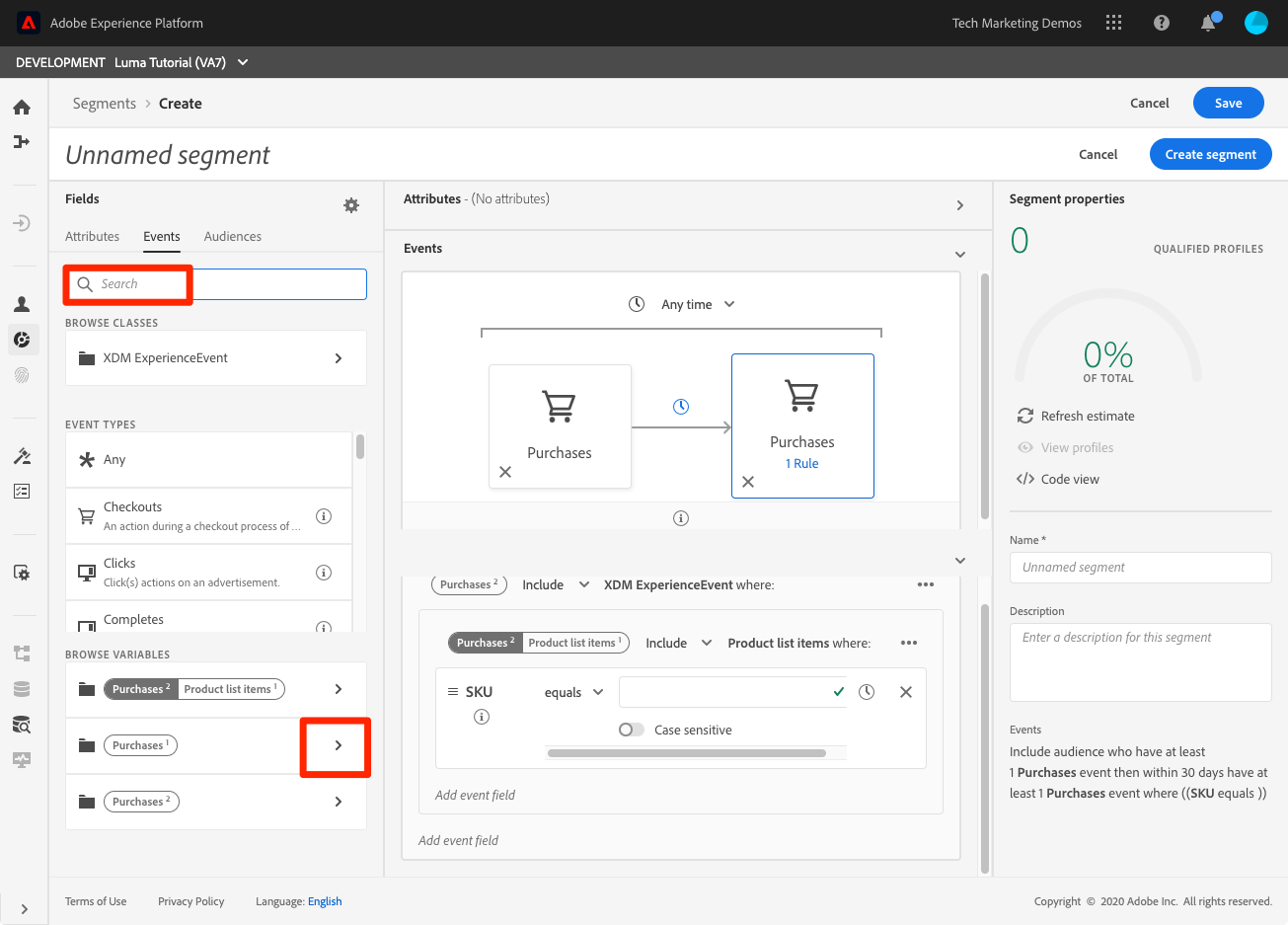Click the segment Description text area

(x=1141, y=662)
